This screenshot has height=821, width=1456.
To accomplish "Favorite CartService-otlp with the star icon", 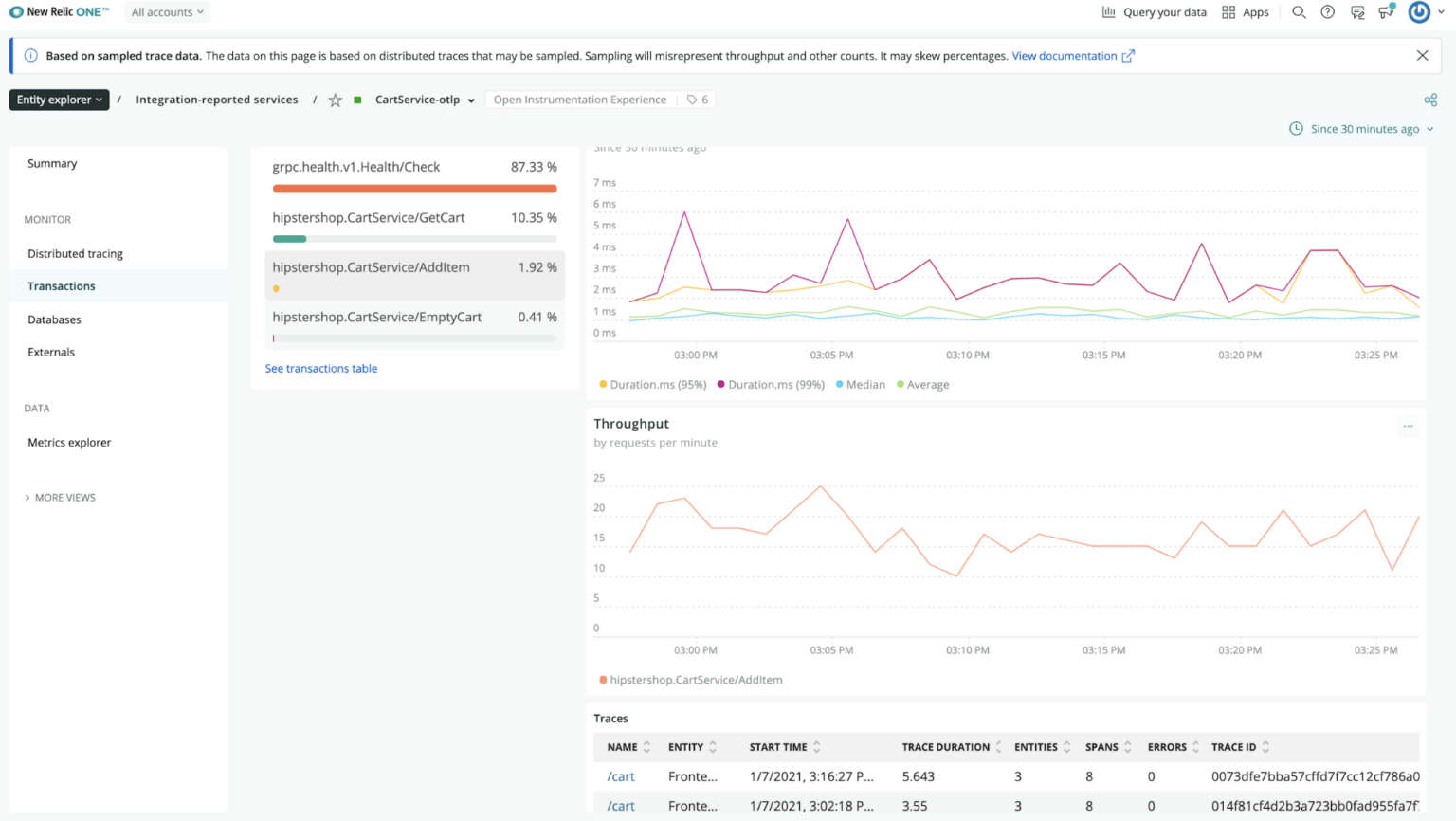I will pos(335,100).
